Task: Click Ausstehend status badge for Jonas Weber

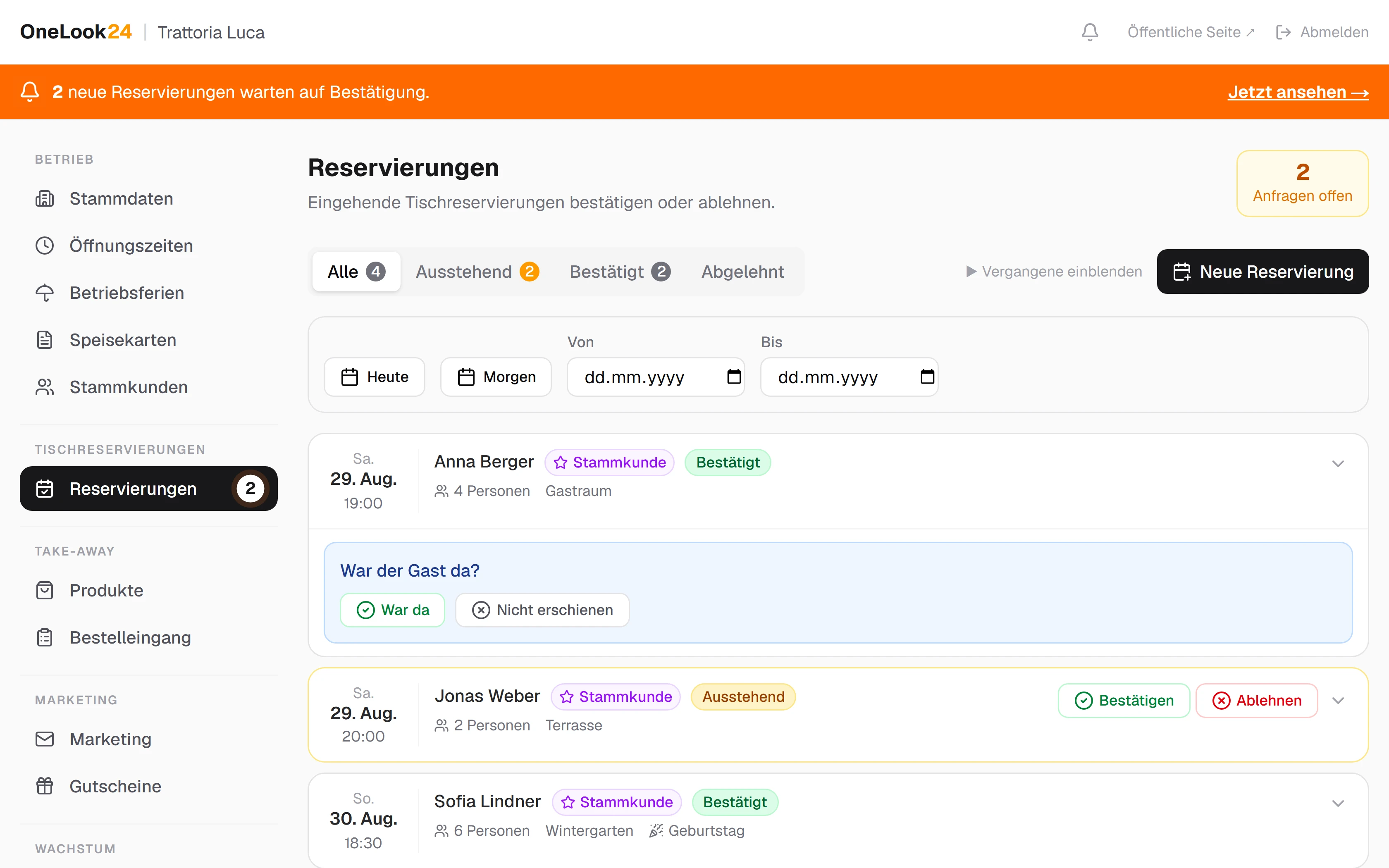Action: click(x=743, y=697)
